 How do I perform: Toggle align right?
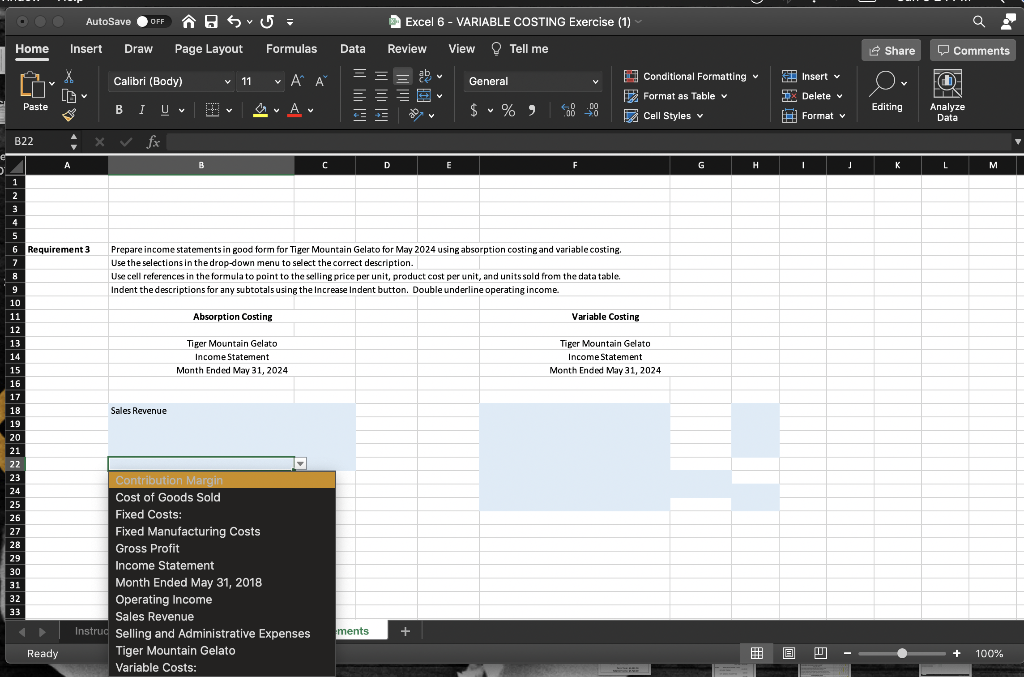(403, 96)
